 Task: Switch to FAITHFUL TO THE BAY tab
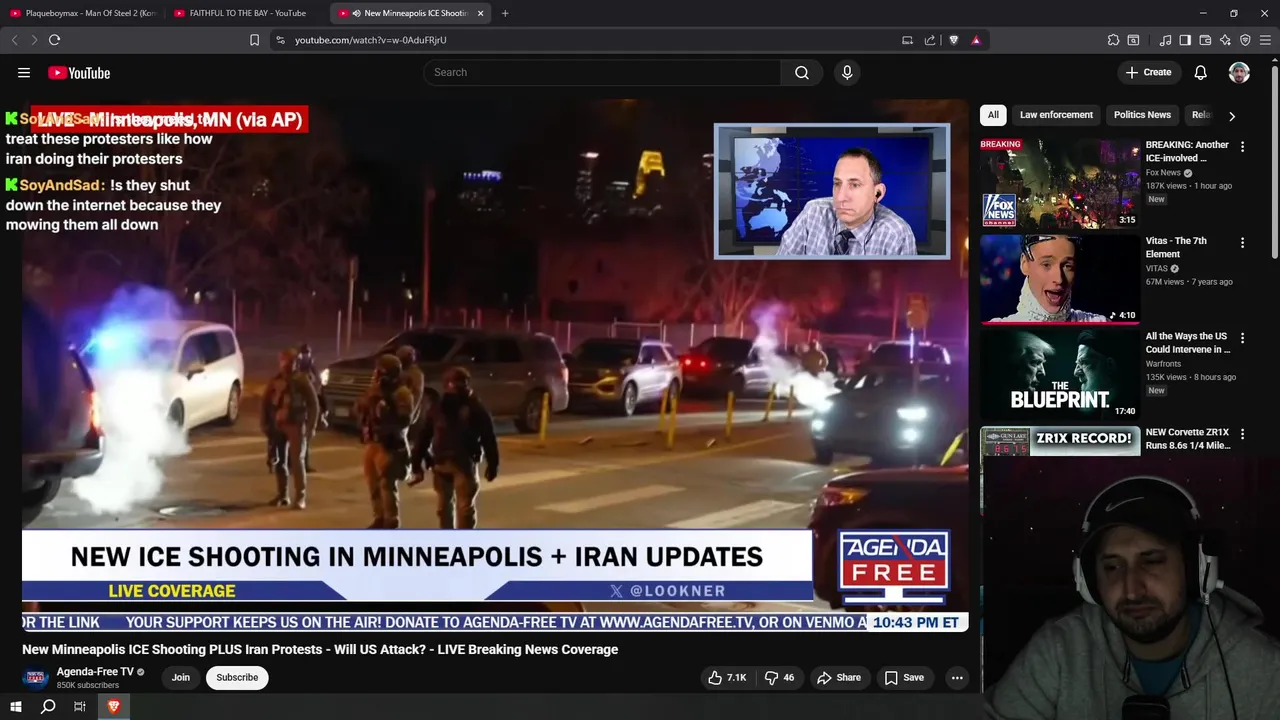pos(246,13)
